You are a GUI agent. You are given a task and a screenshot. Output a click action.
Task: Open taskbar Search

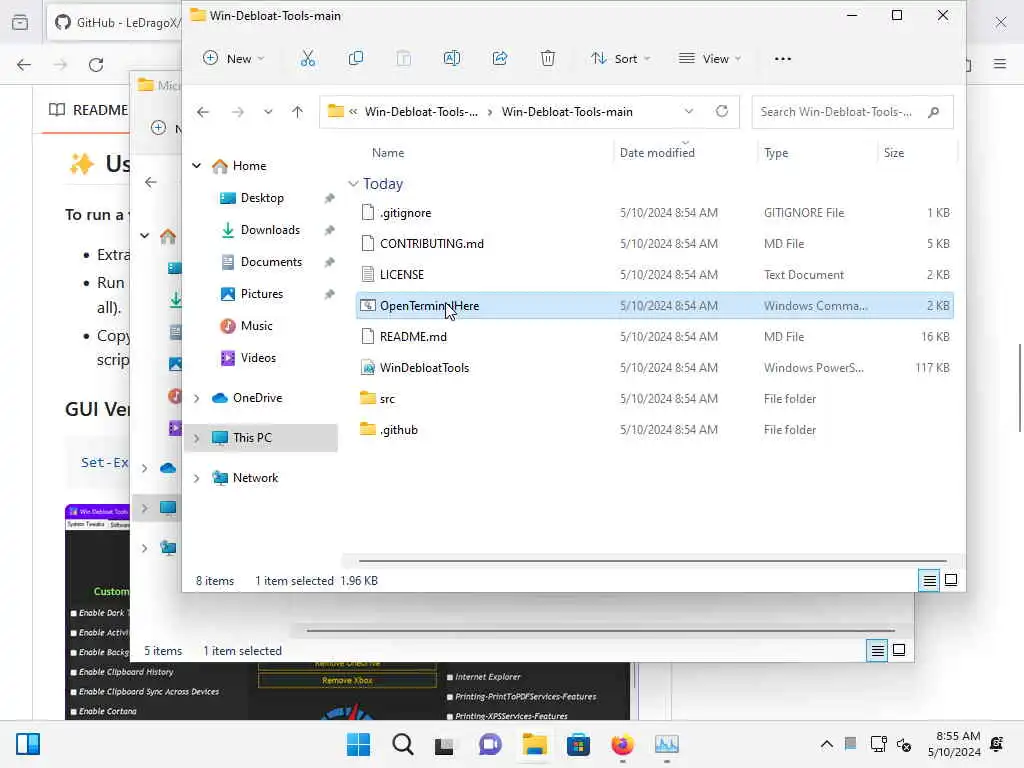click(x=402, y=744)
